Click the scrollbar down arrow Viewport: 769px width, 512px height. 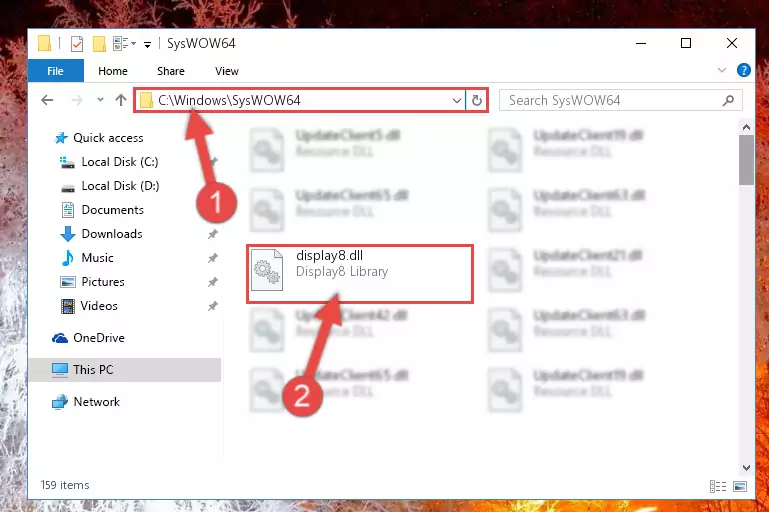click(x=746, y=468)
